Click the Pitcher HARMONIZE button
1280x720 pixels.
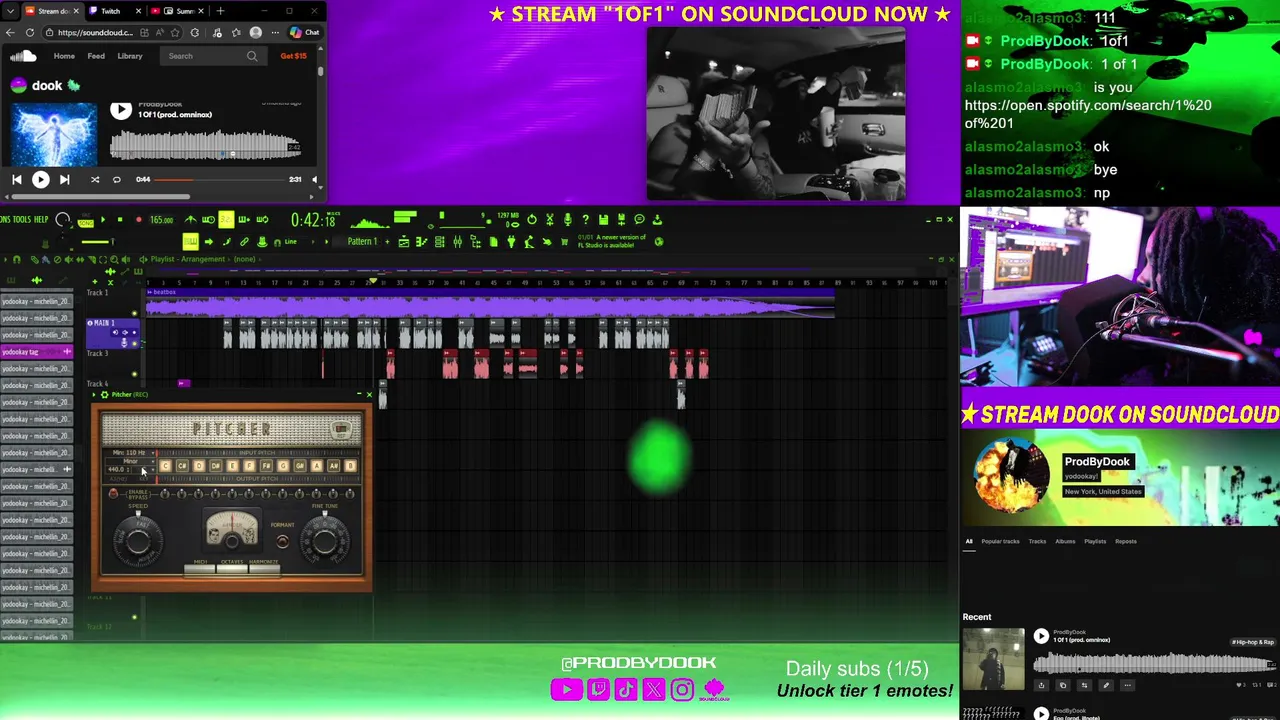pos(264,567)
